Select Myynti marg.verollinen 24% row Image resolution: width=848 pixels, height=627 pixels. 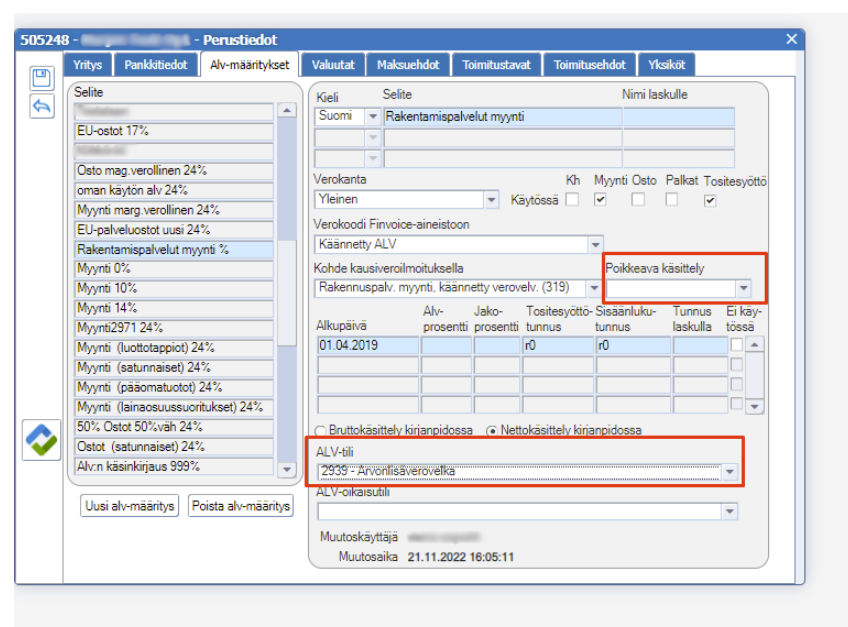pos(174,210)
